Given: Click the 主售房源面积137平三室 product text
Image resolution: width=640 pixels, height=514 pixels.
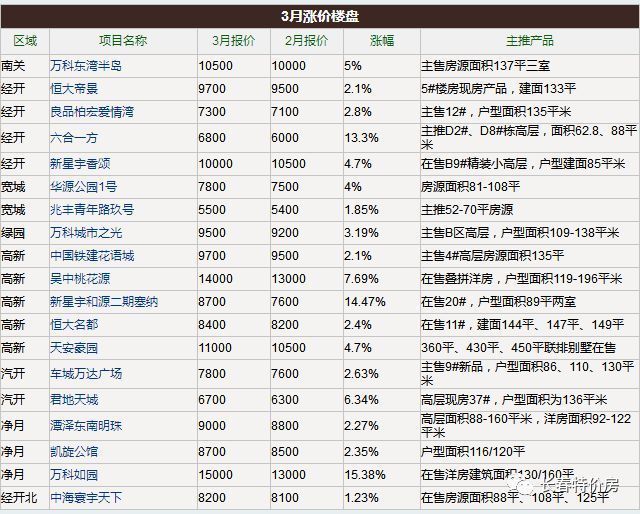Looking at the screenshot, I should [x=486, y=66].
